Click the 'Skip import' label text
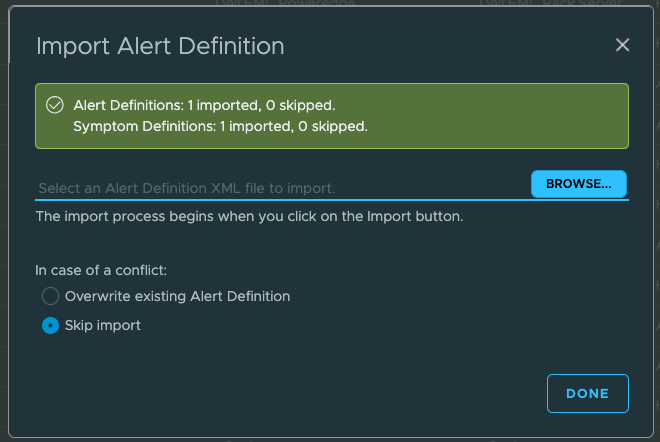The height and width of the screenshot is (442, 660). click(x=102, y=325)
